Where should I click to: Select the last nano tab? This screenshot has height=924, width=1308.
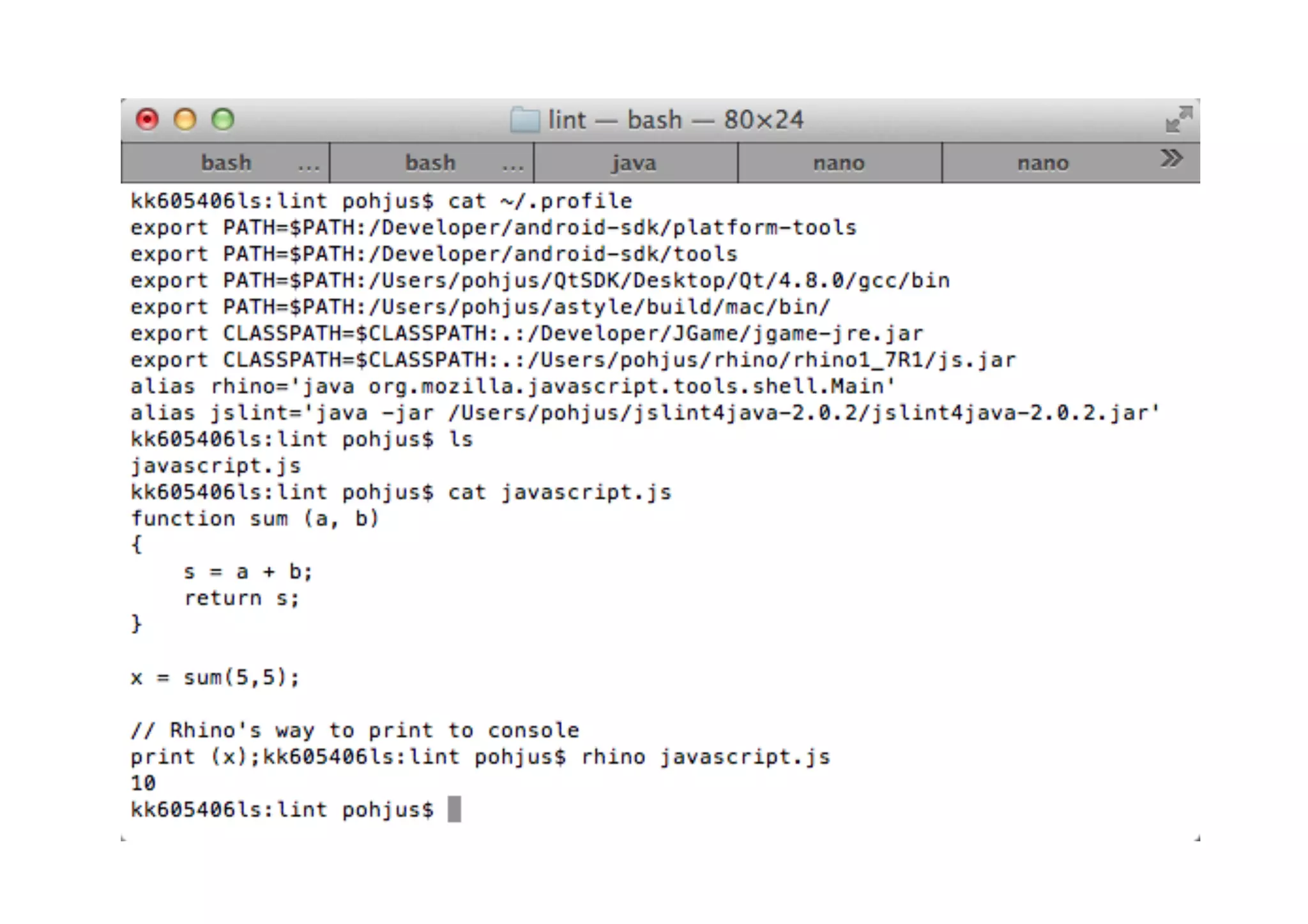tap(1043, 163)
